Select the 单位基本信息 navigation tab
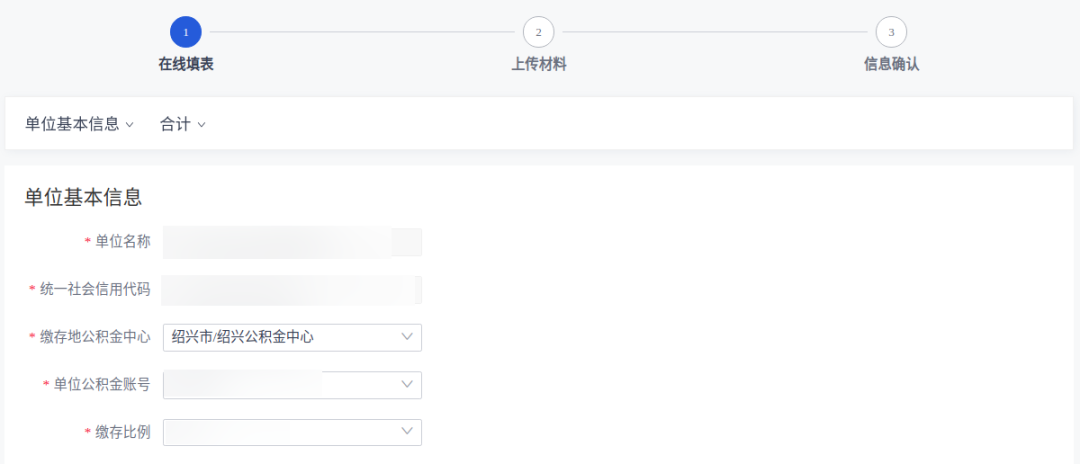 [72, 124]
